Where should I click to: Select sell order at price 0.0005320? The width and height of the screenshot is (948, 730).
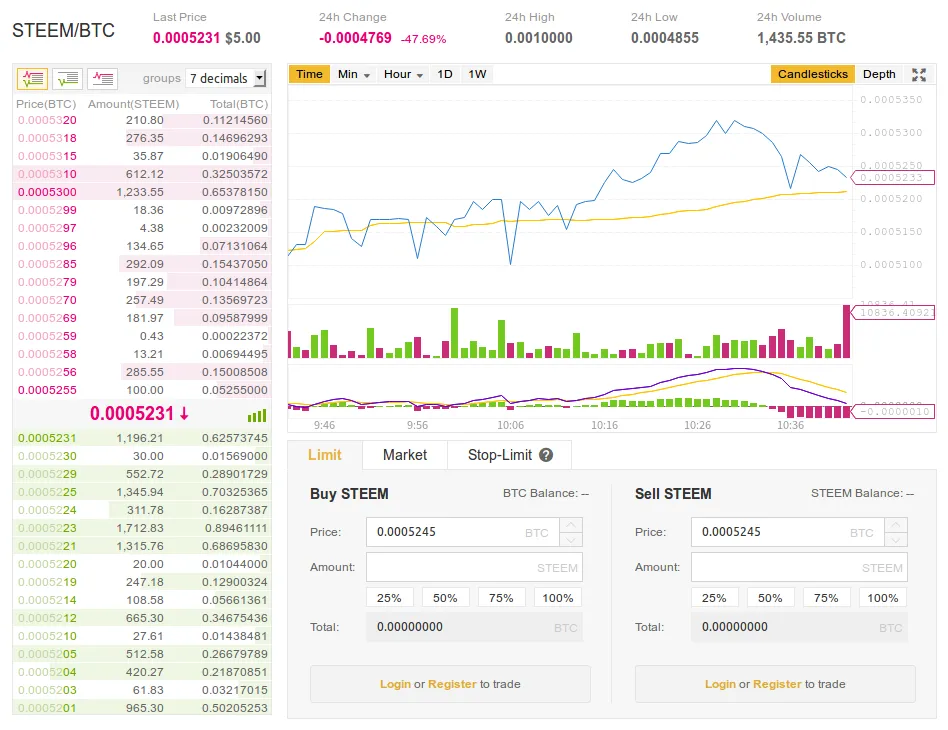[142, 120]
